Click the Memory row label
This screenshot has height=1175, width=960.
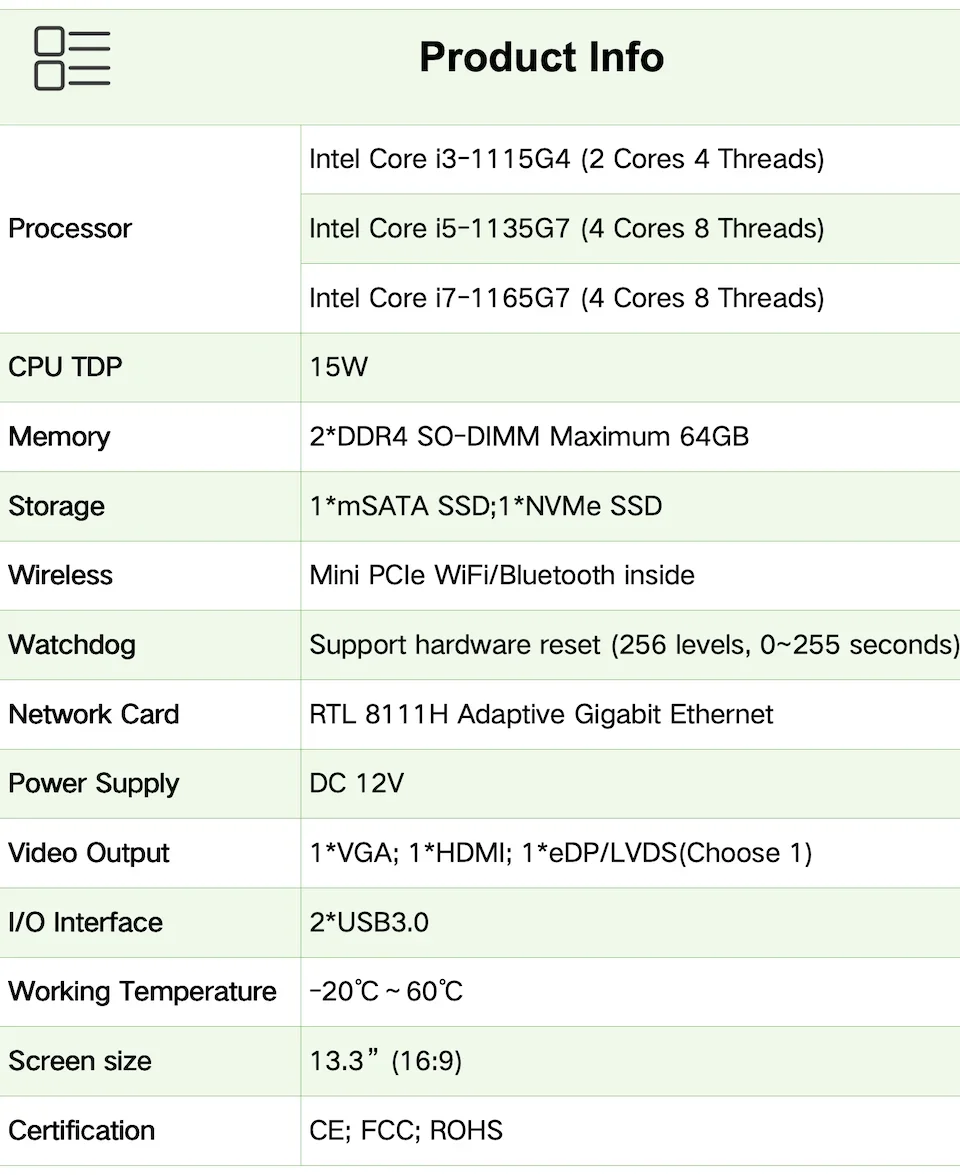59,437
